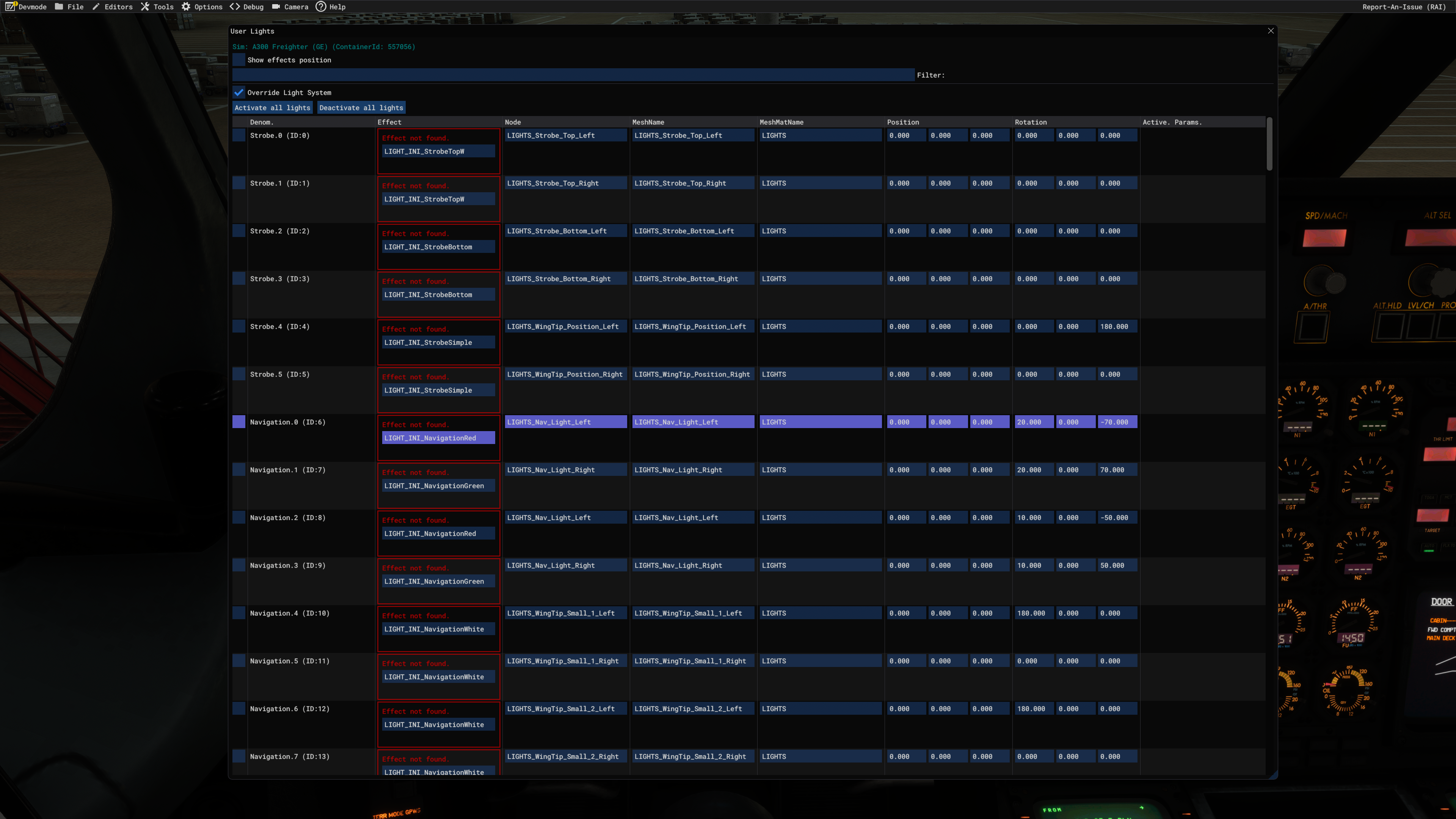Click the Camera icon in the menu bar
This screenshot has width=1456, height=819.
(x=276, y=7)
